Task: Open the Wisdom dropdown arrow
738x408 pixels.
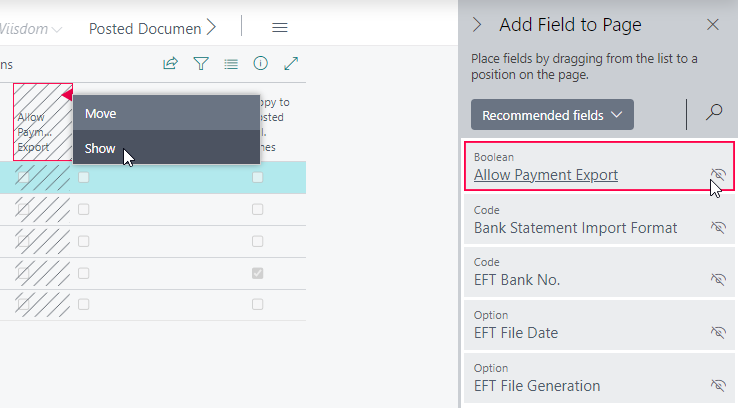Action: tap(57, 30)
